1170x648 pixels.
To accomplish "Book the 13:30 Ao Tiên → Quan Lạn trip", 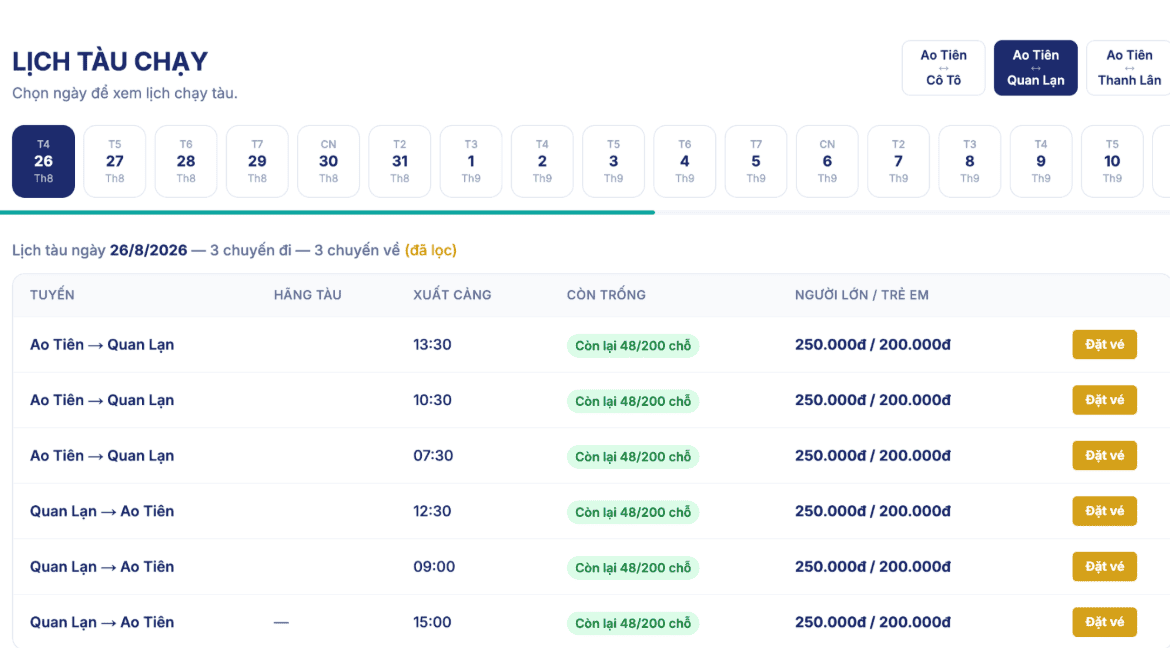I will (1104, 344).
